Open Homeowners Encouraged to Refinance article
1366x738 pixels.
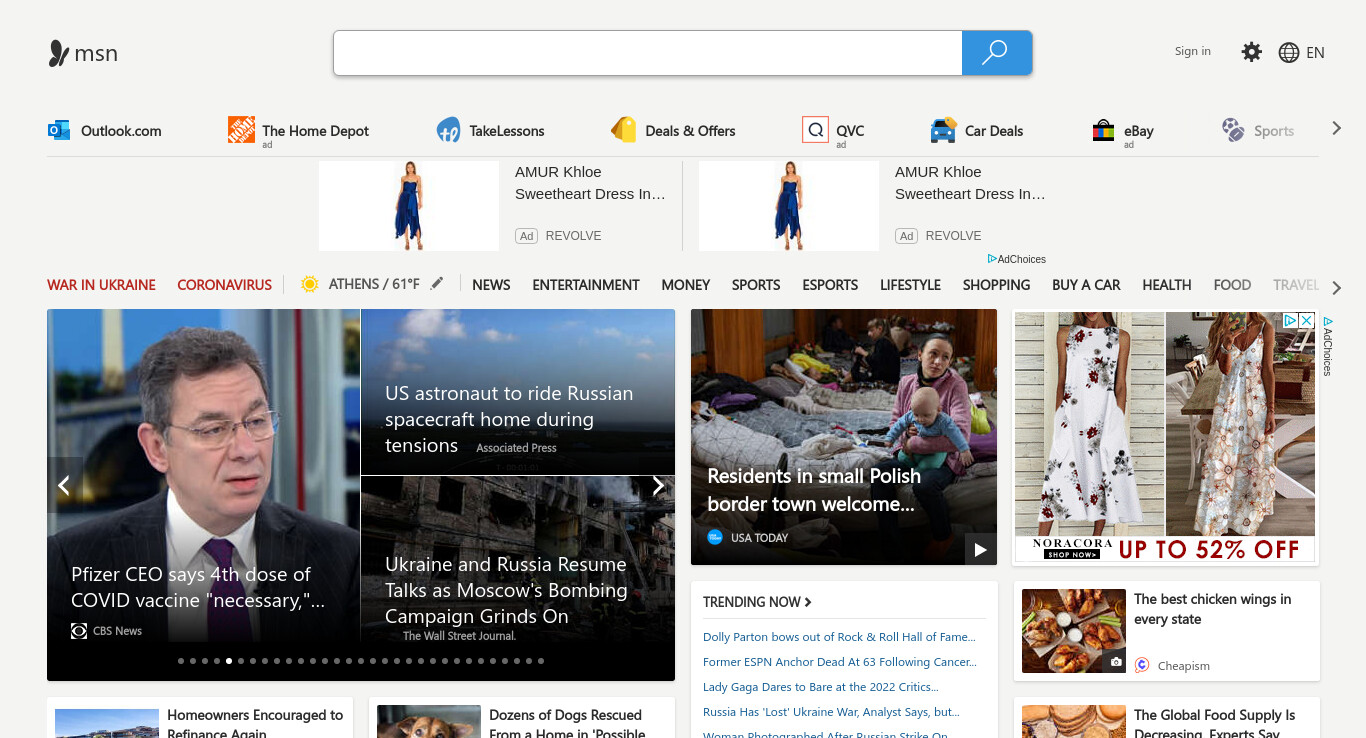click(x=255, y=724)
